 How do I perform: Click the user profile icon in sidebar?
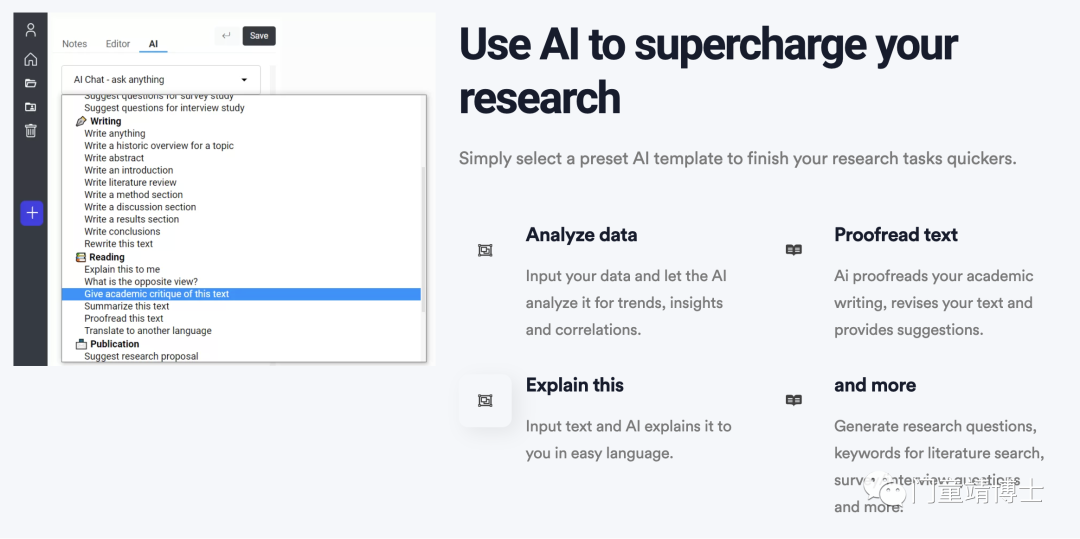[30, 30]
